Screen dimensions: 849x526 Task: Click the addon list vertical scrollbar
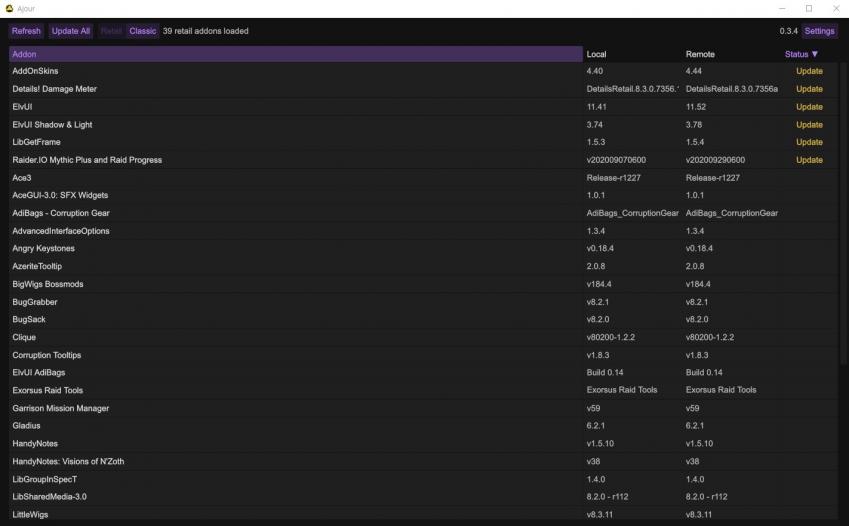(x=843, y=212)
